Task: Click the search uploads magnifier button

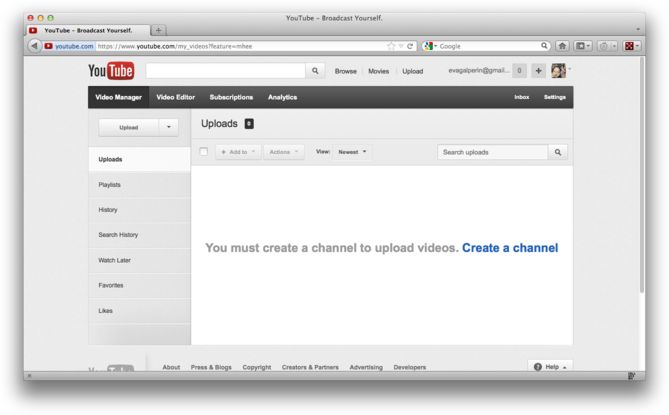Action: pyautogui.click(x=559, y=152)
